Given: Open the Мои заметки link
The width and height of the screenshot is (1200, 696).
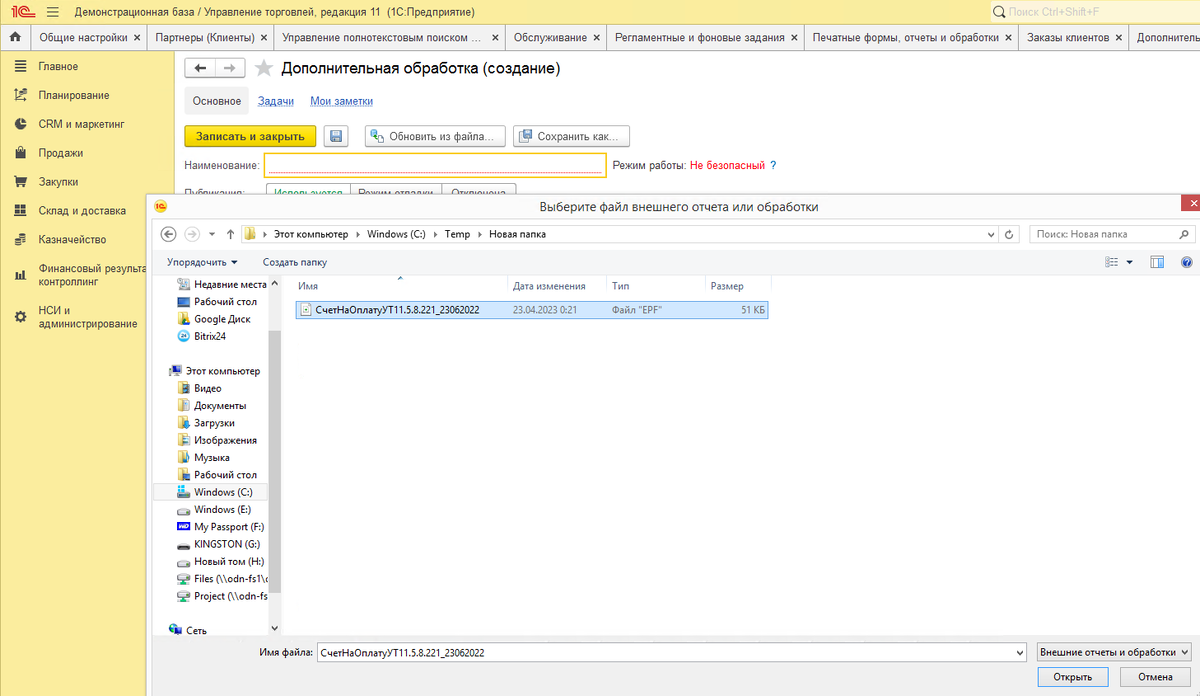Looking at the screenshot, I should point(341,101).
